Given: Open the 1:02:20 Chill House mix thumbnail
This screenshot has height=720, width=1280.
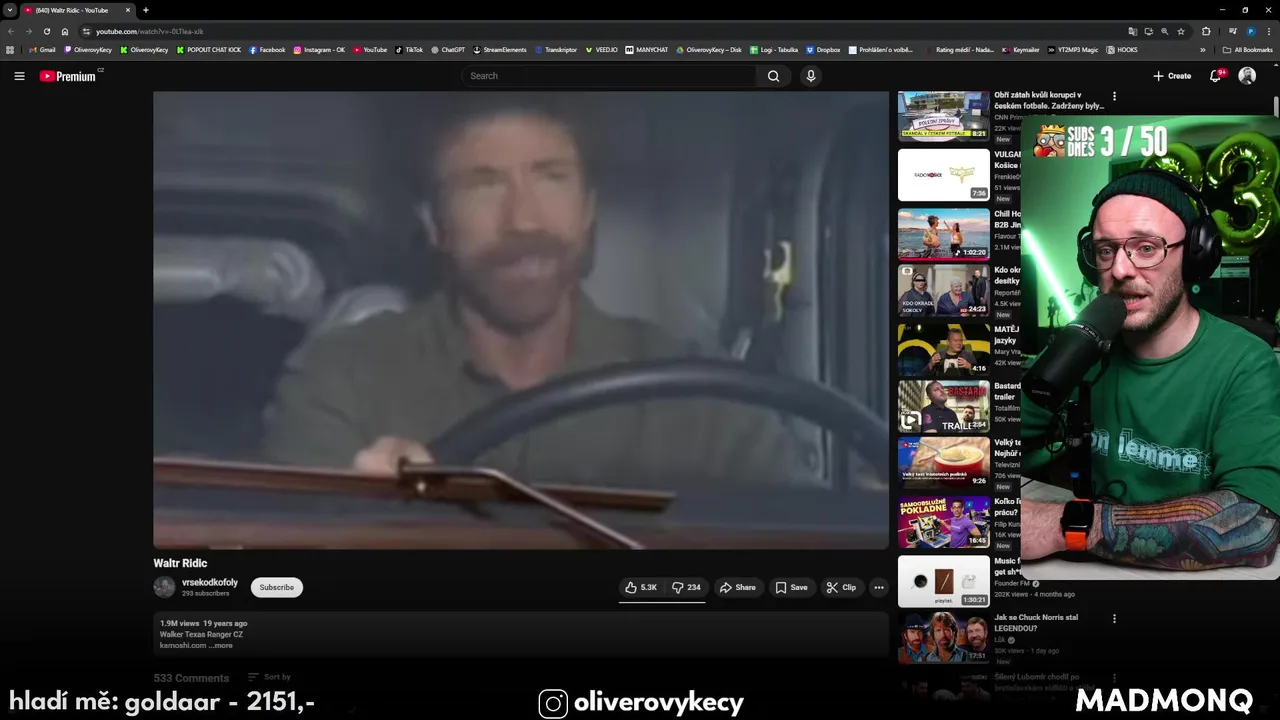Looking at the screenshot, I should pos(944,233).
